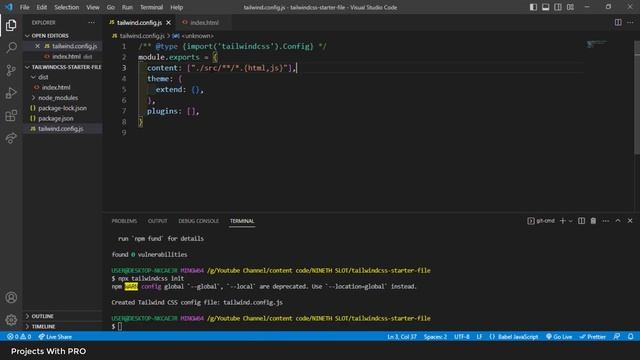This screenshot has width=640, height=360.
Task: Open the Explorer view in activity bar
Action: click(11, 25)
